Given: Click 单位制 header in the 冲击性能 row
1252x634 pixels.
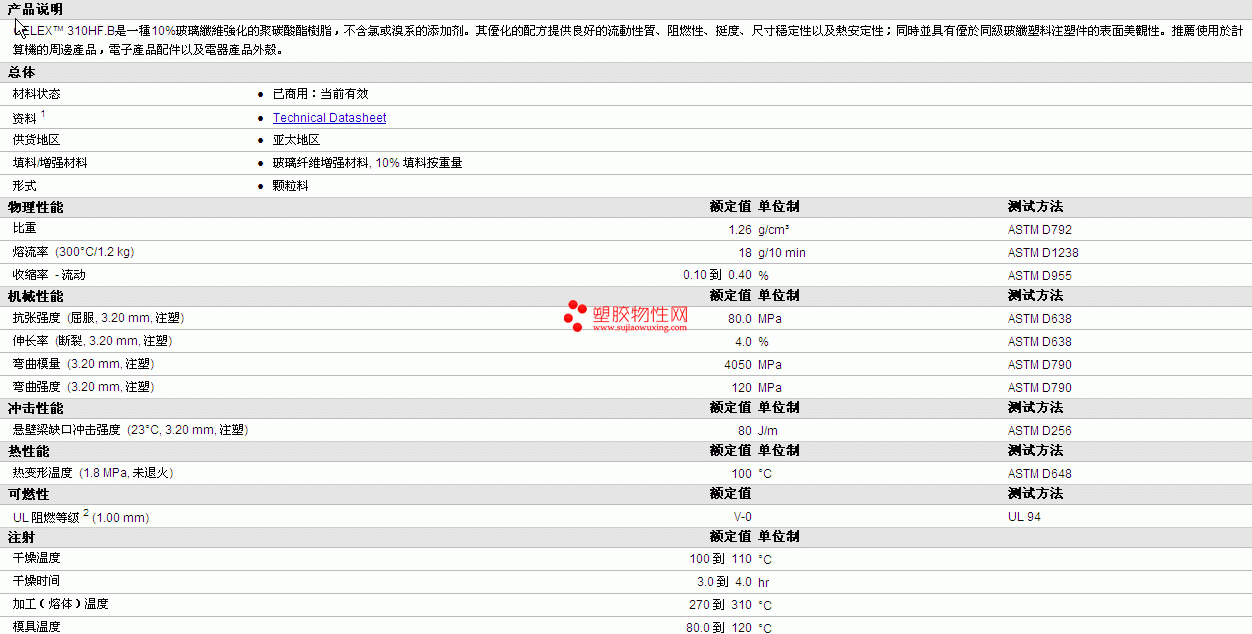Looking at the screenshot, I should pyautogui.click(x=778, y=408).
